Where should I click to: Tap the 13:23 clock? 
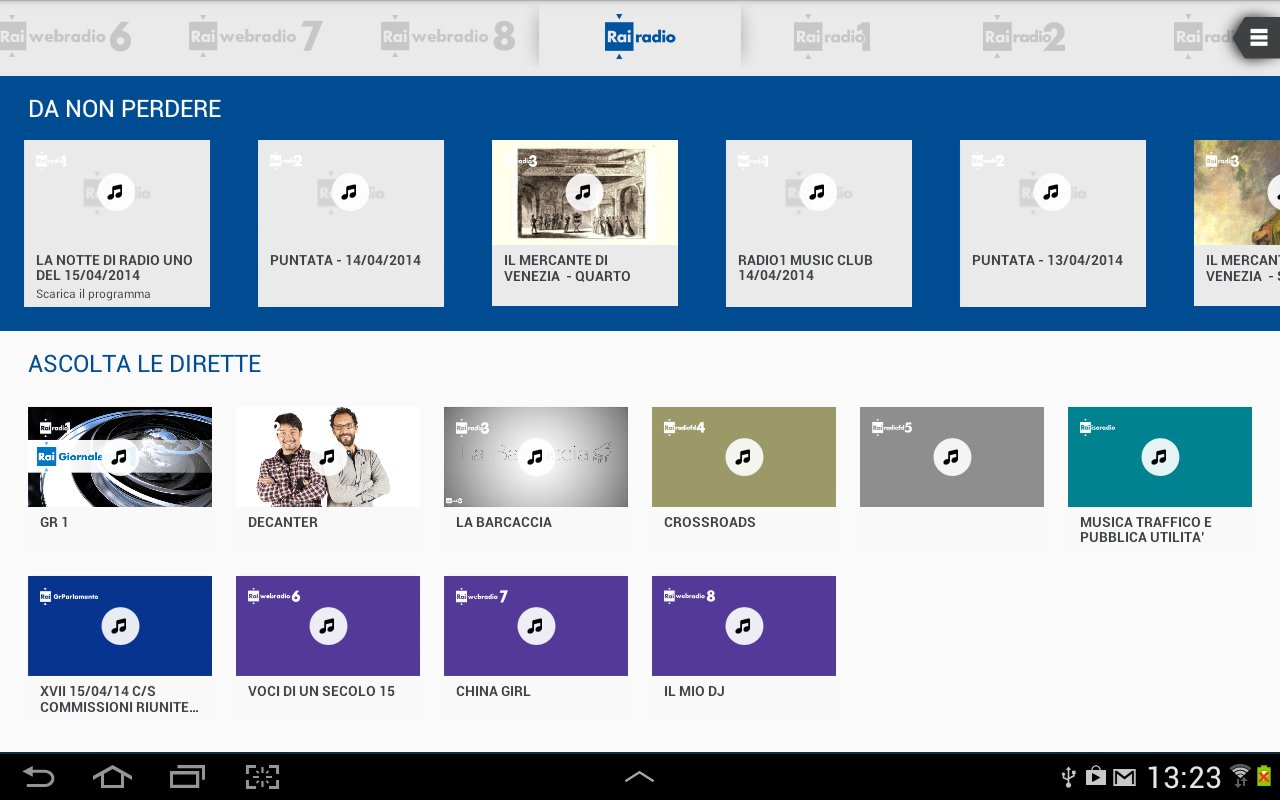(1184, 777)
